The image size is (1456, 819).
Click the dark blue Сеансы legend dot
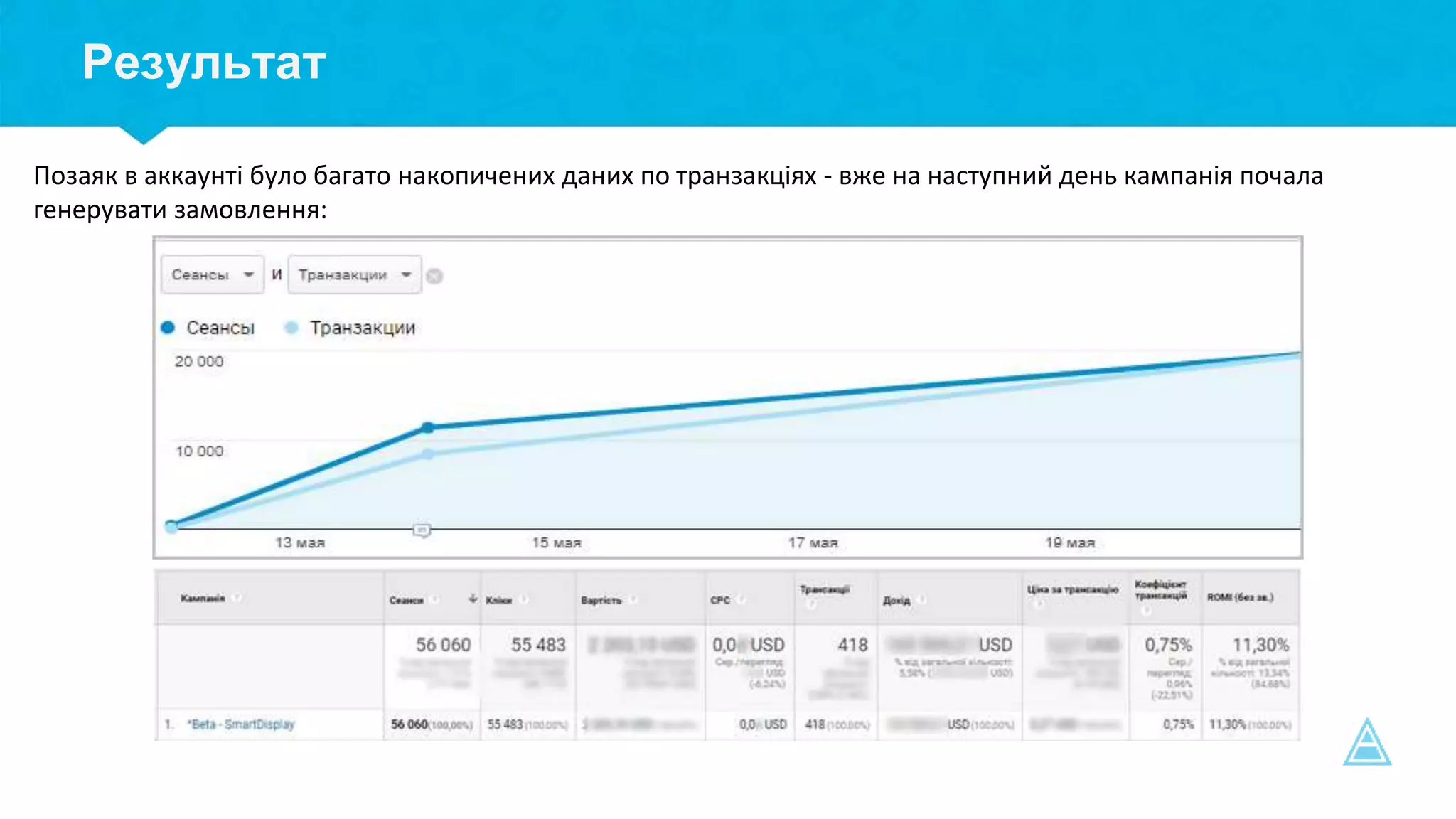click(x=168, y=327)
